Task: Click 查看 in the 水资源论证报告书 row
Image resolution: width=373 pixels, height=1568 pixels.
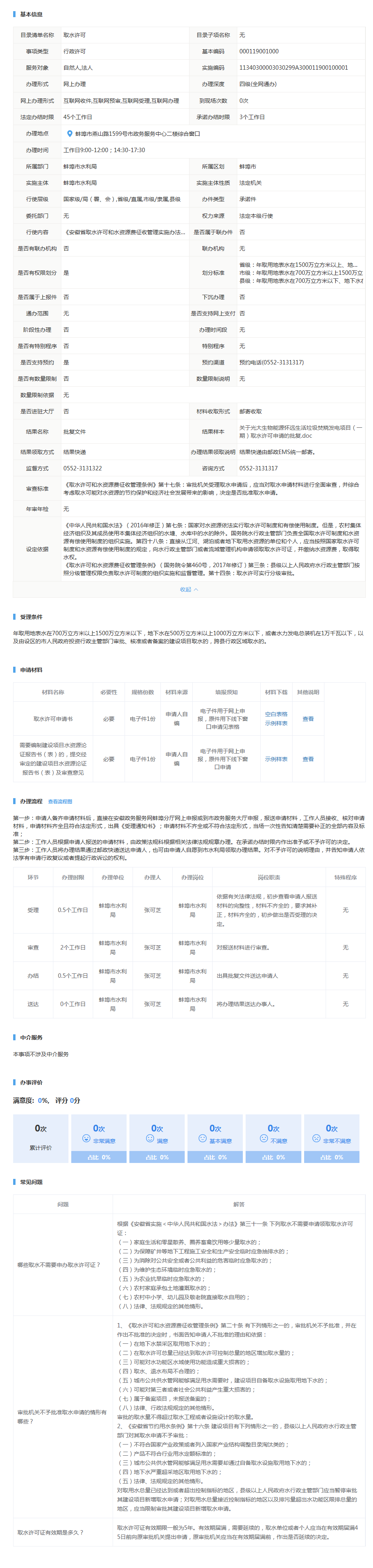Action: (308, 759)
